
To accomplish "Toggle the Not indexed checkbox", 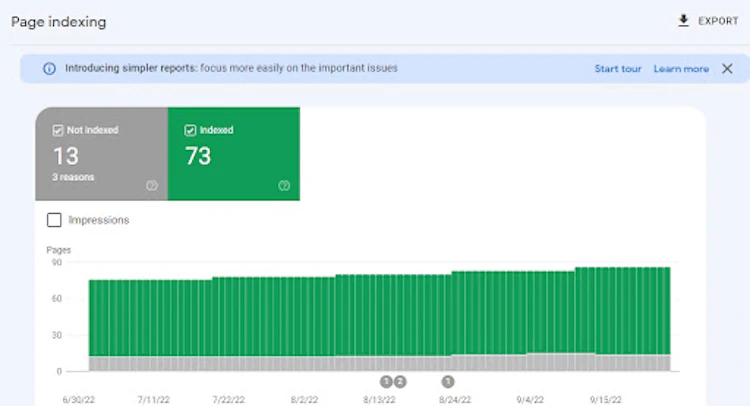I will (x=58, y=130).
